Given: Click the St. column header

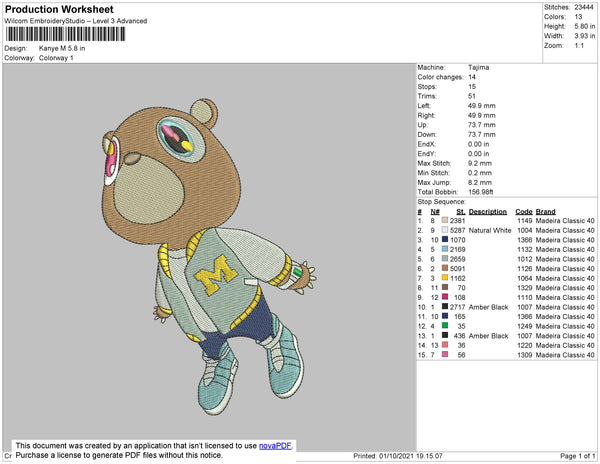Looking at the screenshot, I should click(461, 212).
